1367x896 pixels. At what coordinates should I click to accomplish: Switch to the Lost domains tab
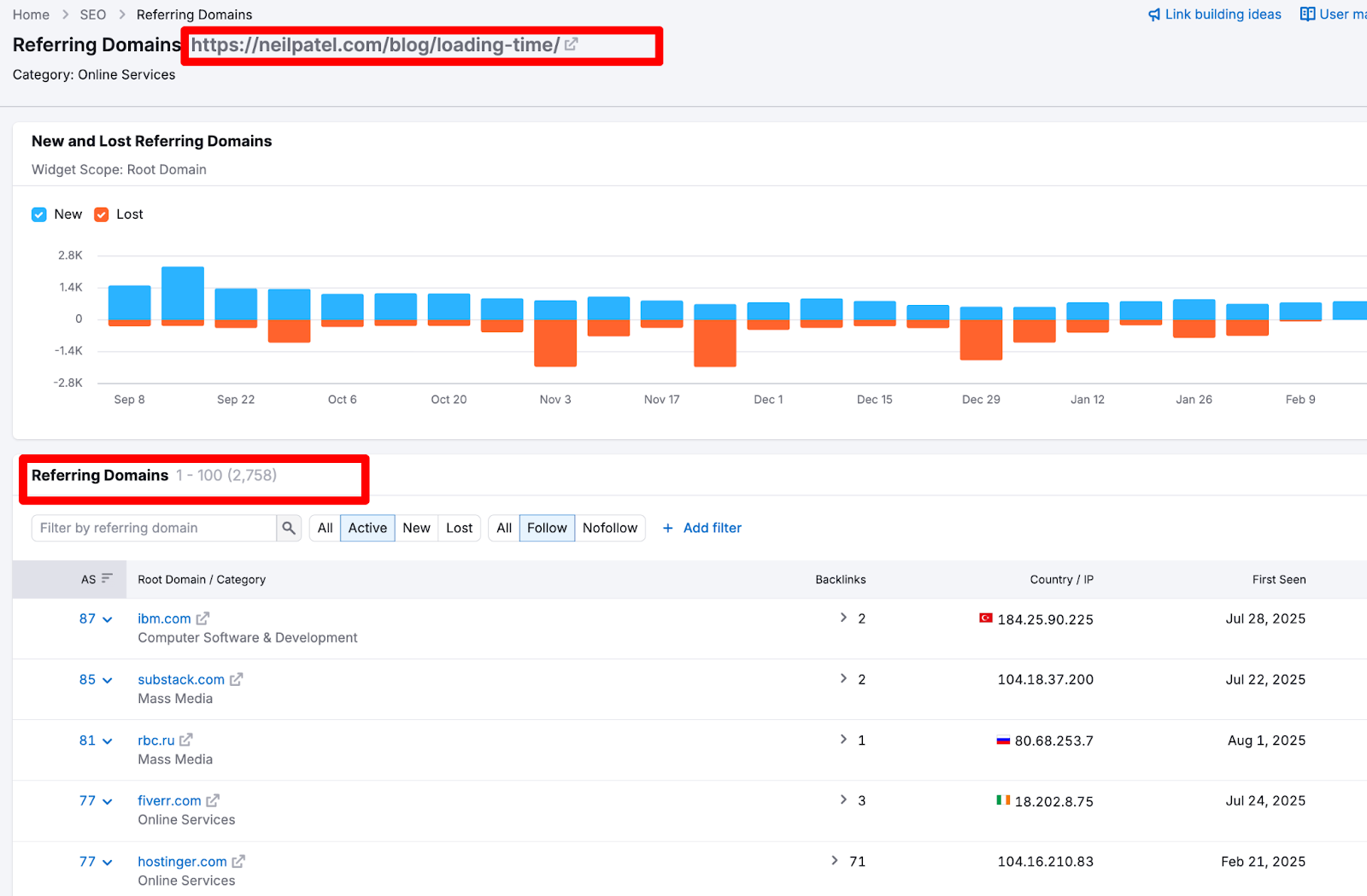point(459,528)
